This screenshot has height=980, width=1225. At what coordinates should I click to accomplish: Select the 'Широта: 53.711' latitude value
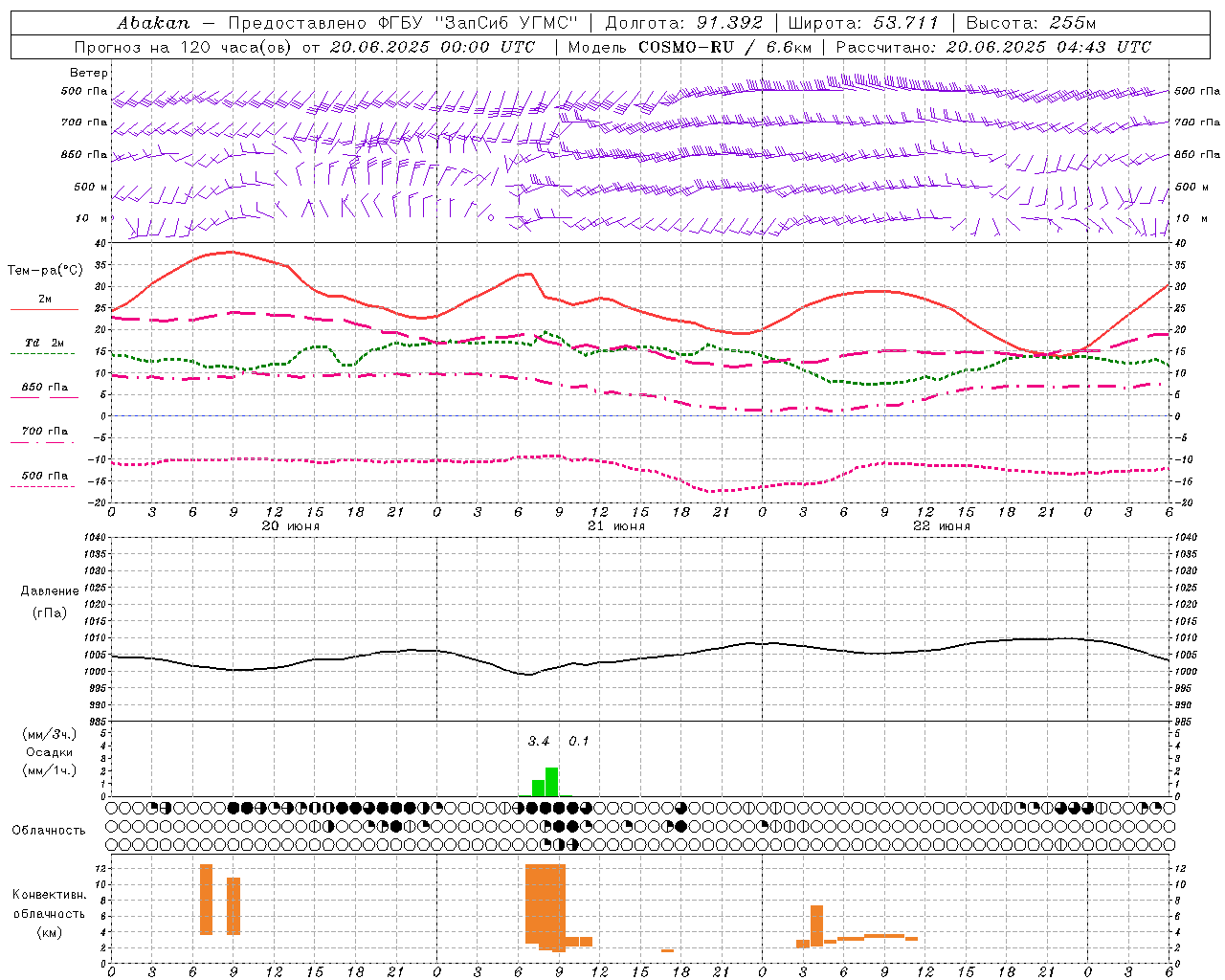click(863, 23)
